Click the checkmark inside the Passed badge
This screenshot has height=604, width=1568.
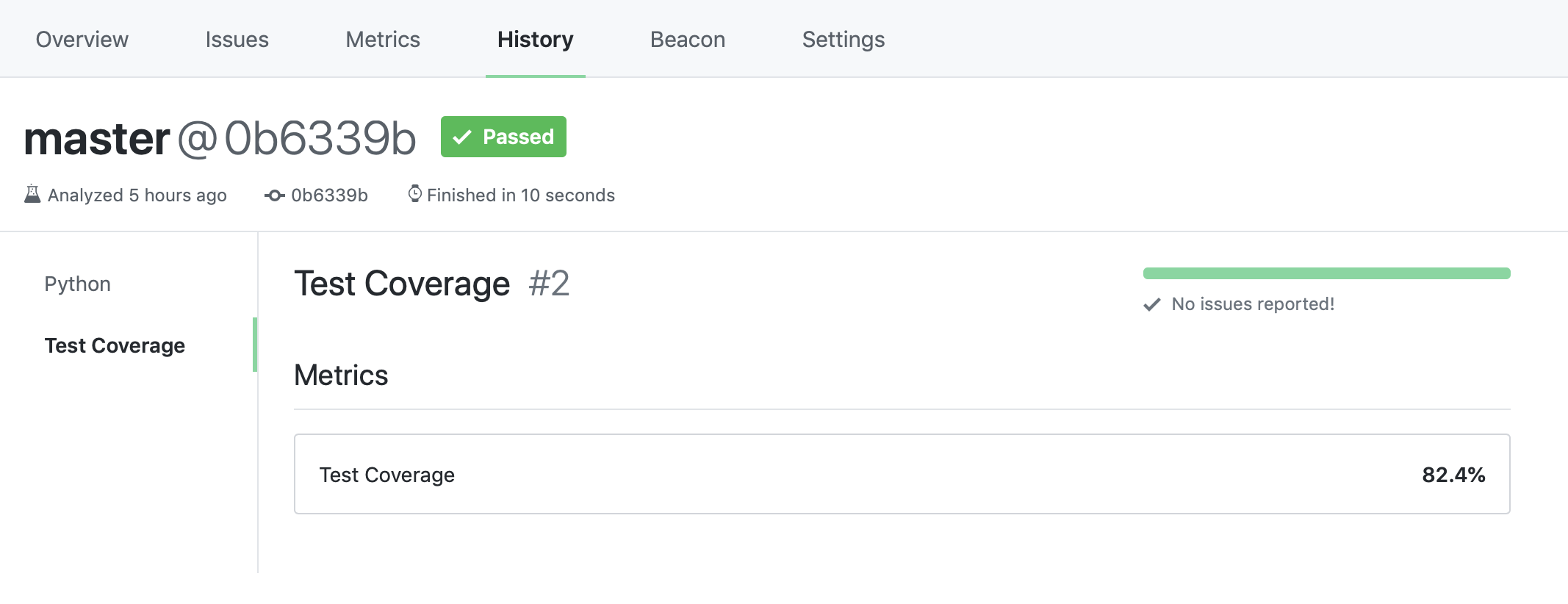click(462, 136)
